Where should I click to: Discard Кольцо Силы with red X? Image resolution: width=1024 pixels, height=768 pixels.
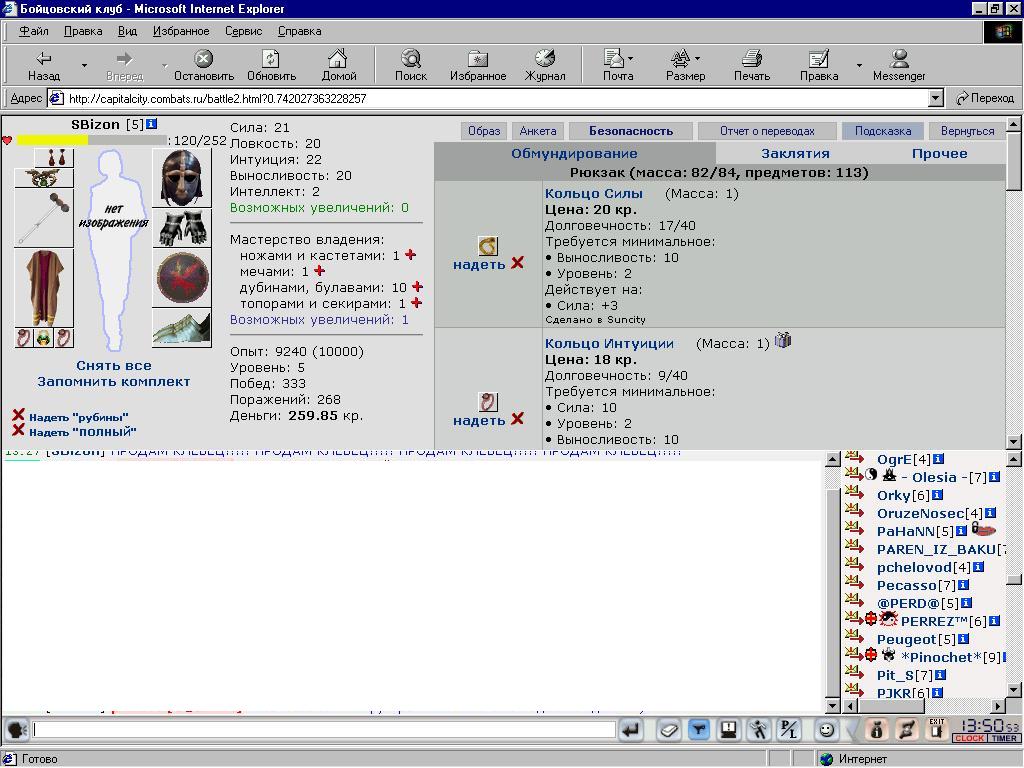point(518,263)
